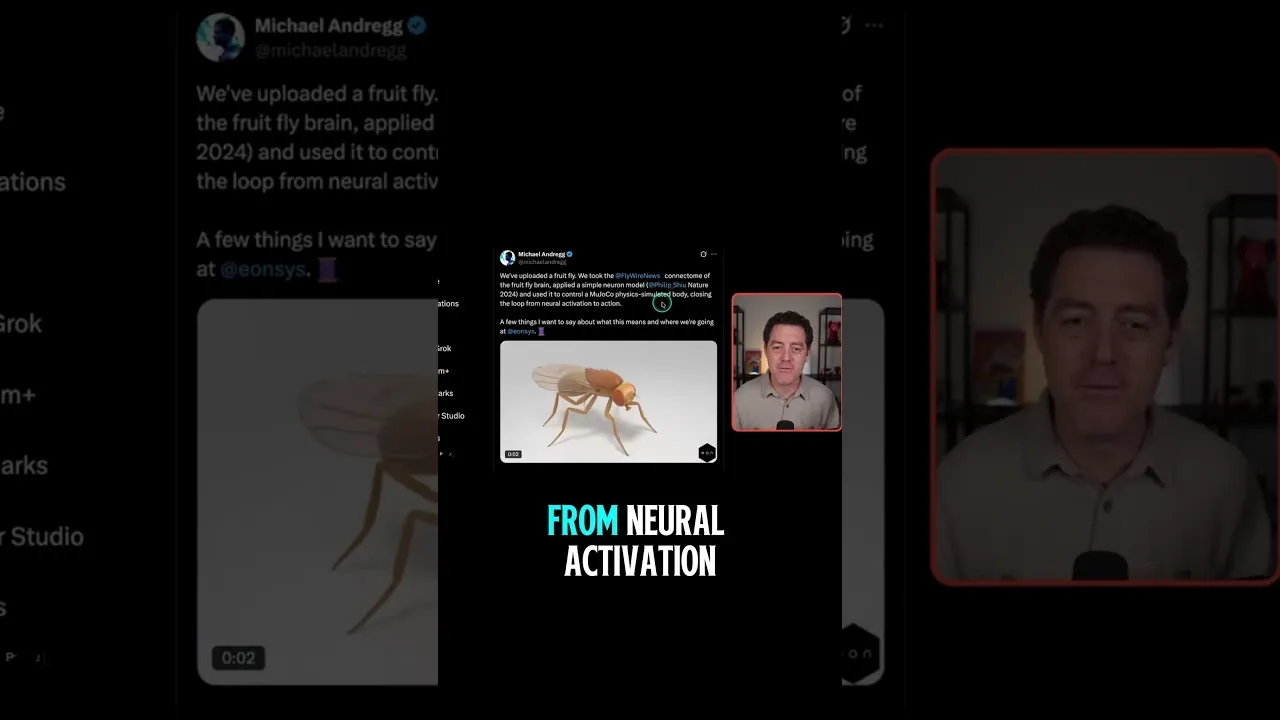Open the Grok icon atop the small centered tweet
Image resolution: width=1280 pixels, height=720 pixels.
pos(703,254)
